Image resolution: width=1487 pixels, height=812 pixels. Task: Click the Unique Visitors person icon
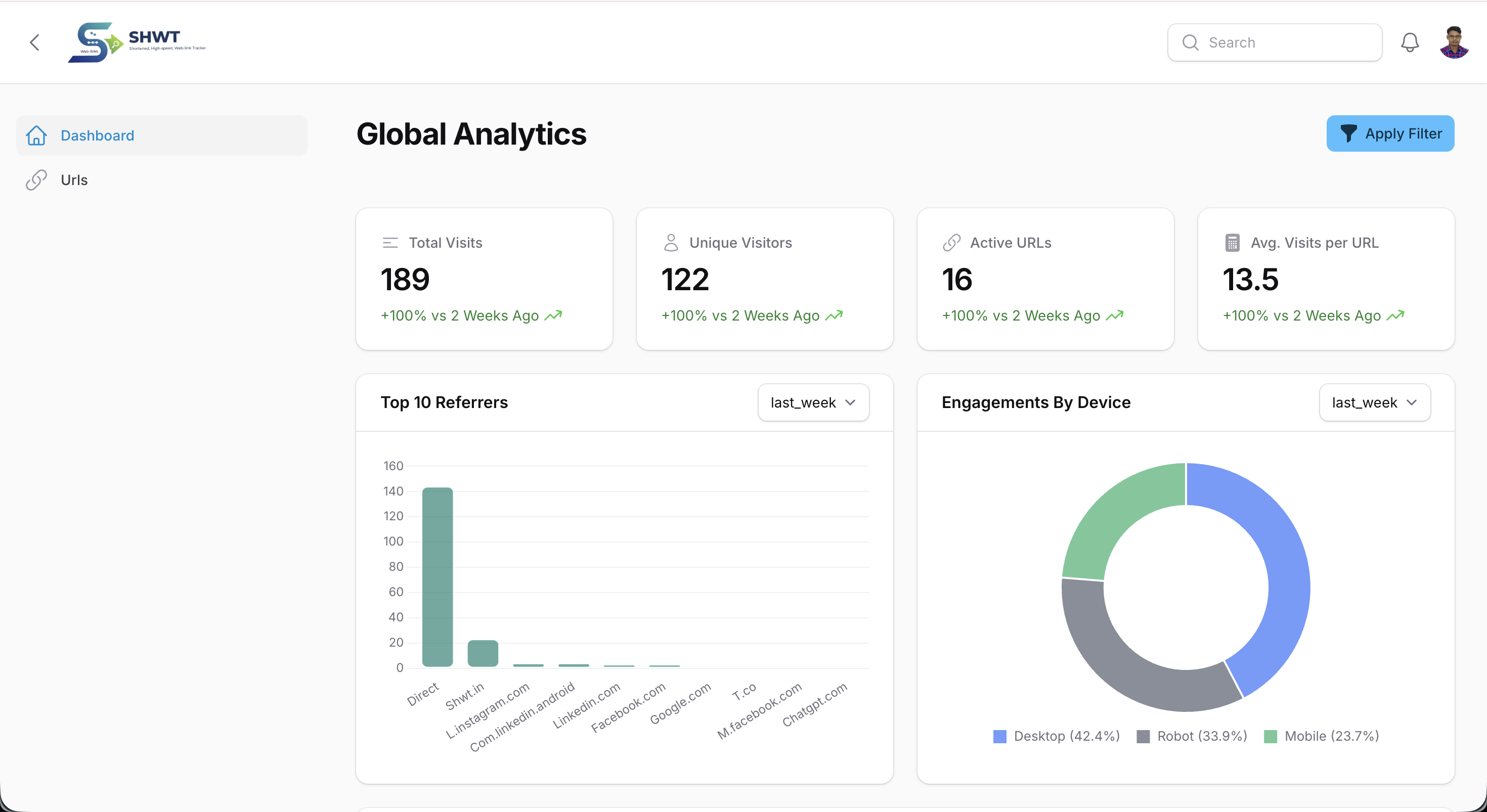pyautogui.click(x=671, y=243)
